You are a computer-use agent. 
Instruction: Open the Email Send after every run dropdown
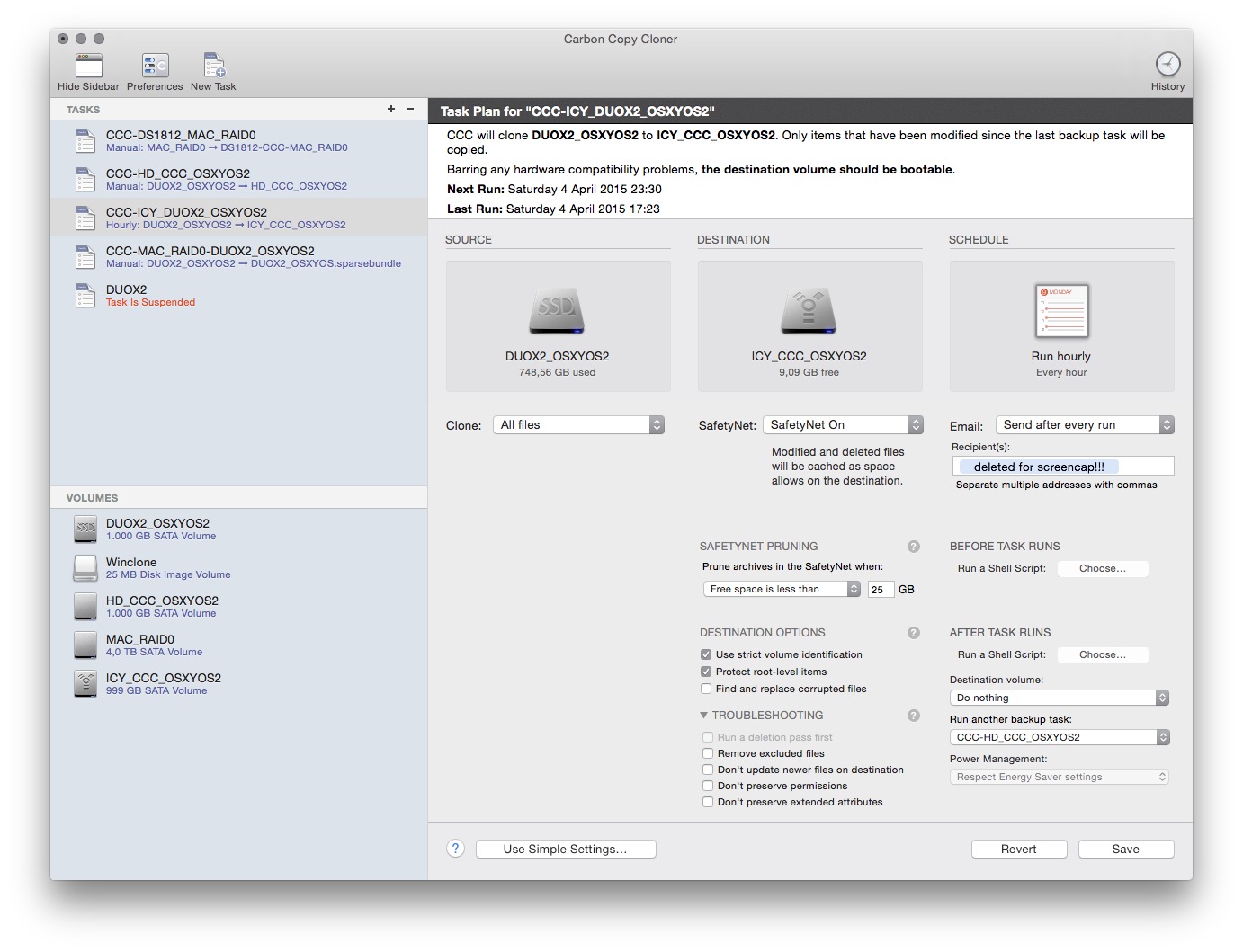pyautogui.click(x=1085, y=425)
